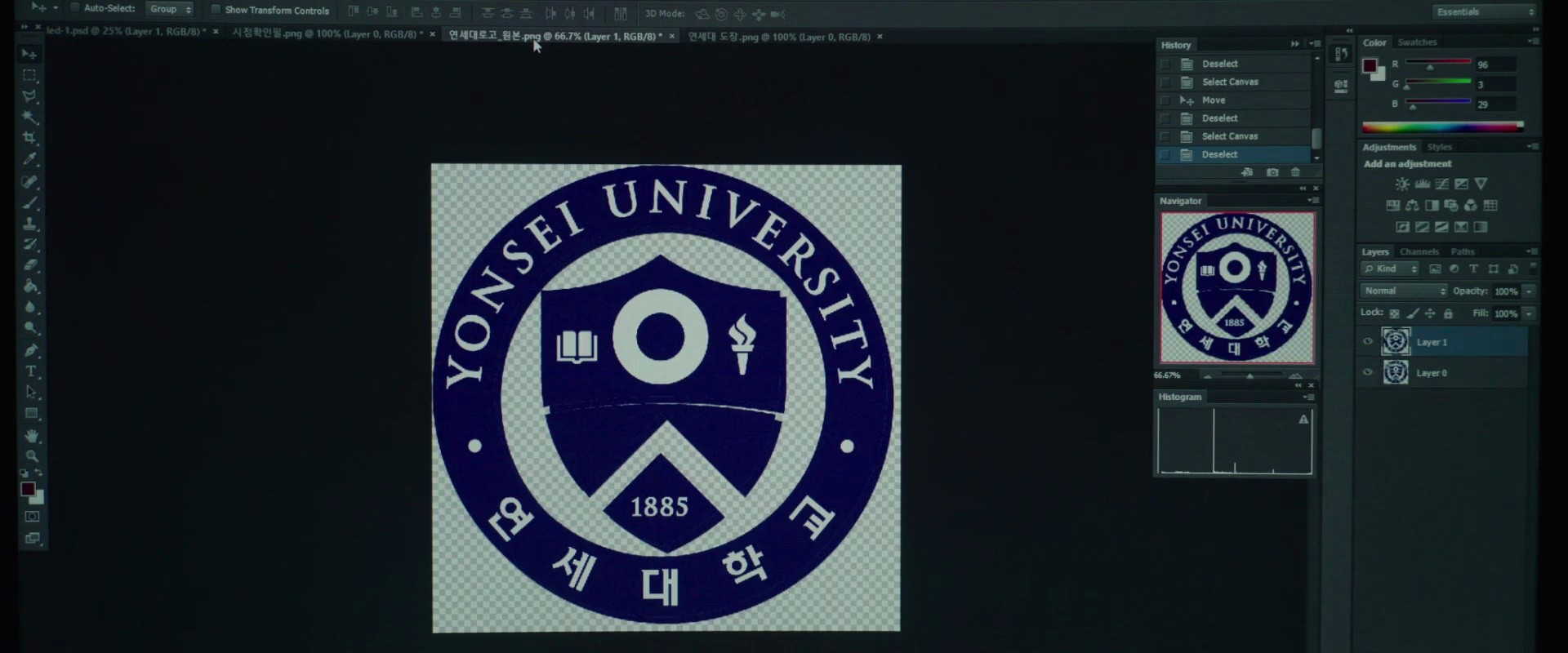
Task: Select the Rectangular Marquee tool
Action: 29,75
